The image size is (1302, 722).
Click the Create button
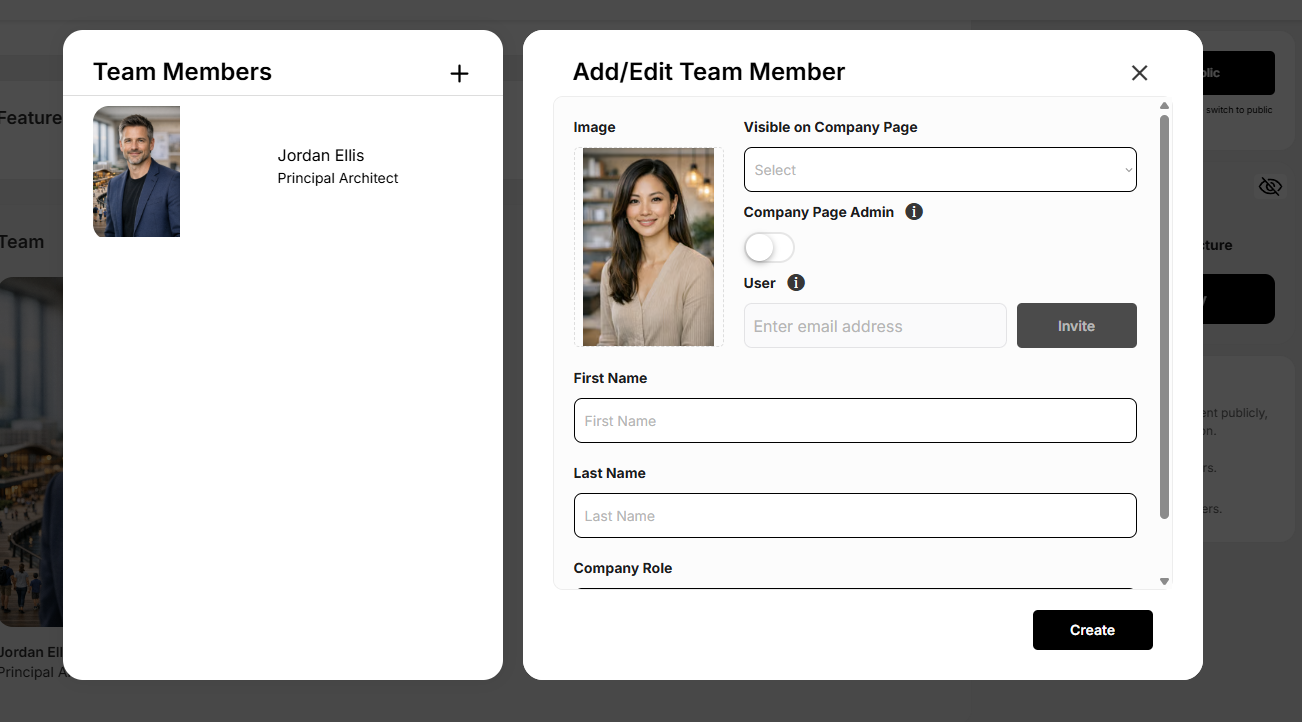1092,630
